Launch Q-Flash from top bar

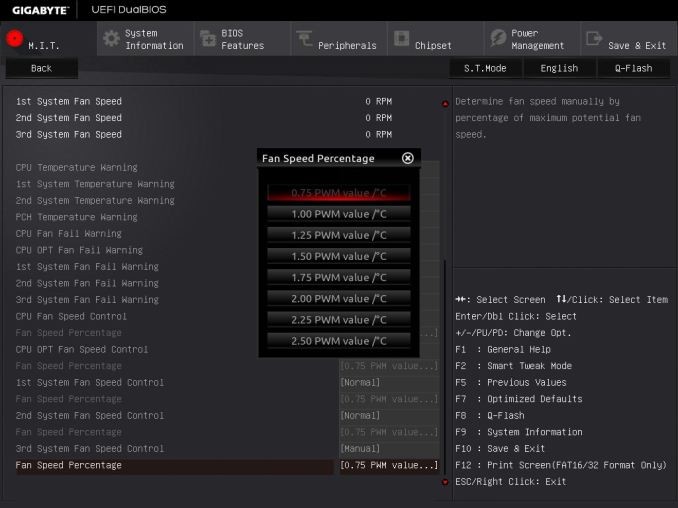(633, 68)
